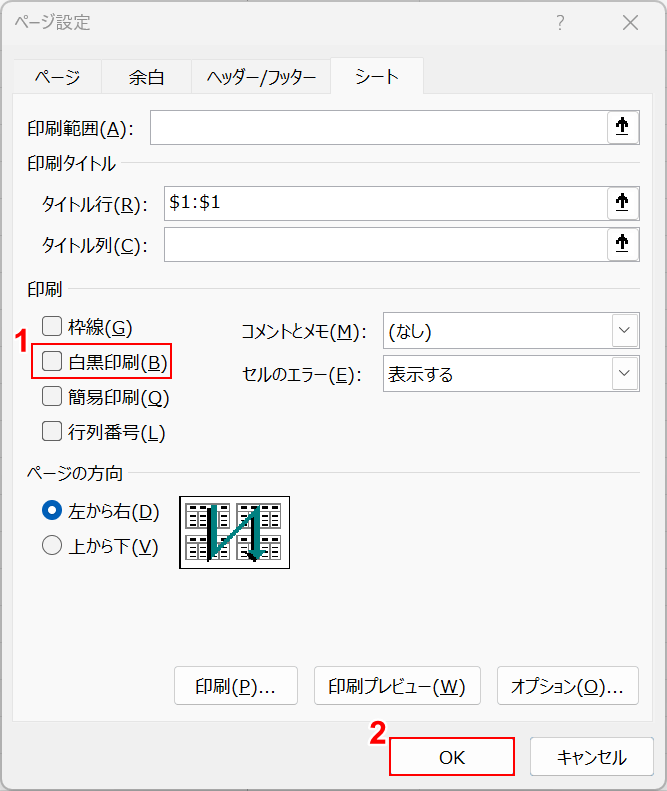The width and height of the screenshot is (667, 791).
Task: Enable 行列番号 printing checkbox
Action: [52, 432]
